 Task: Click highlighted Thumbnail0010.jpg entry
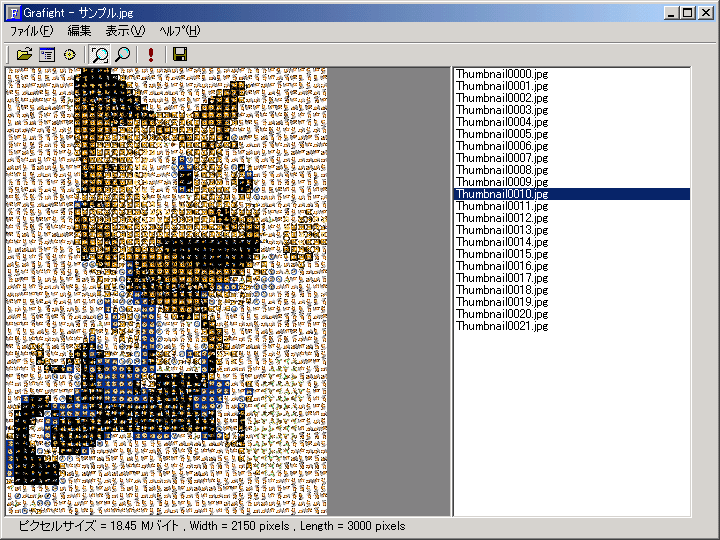coord(572,194)
